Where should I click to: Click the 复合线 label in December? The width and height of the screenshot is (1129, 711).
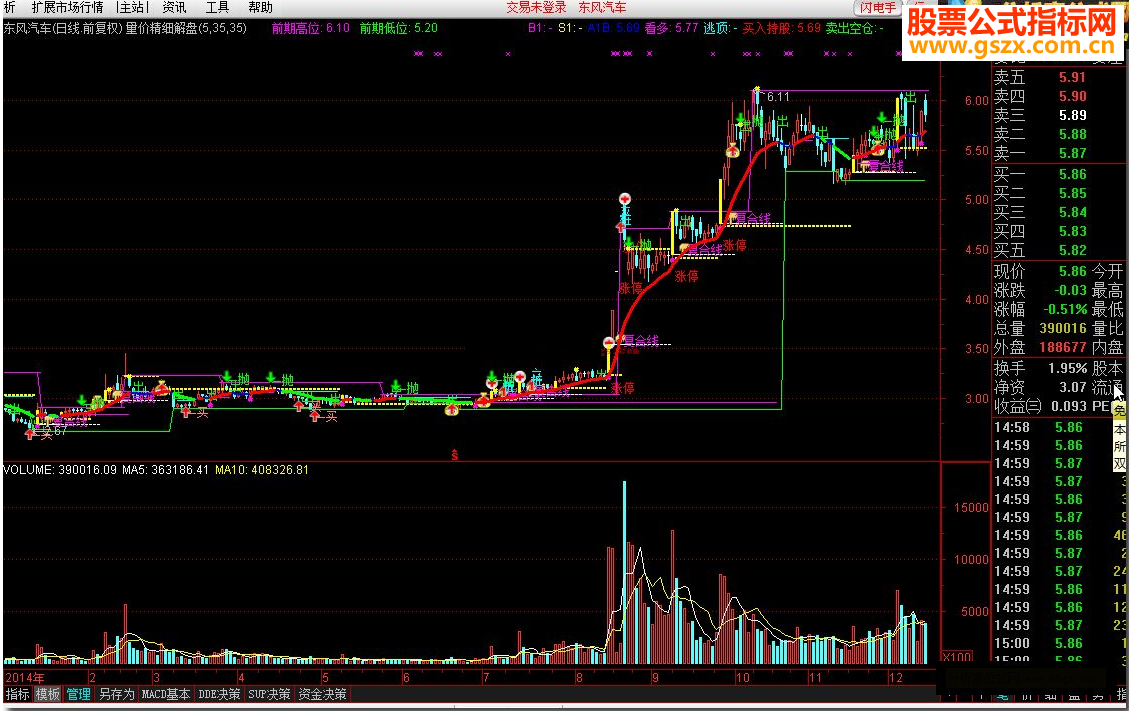pos(886,166)
